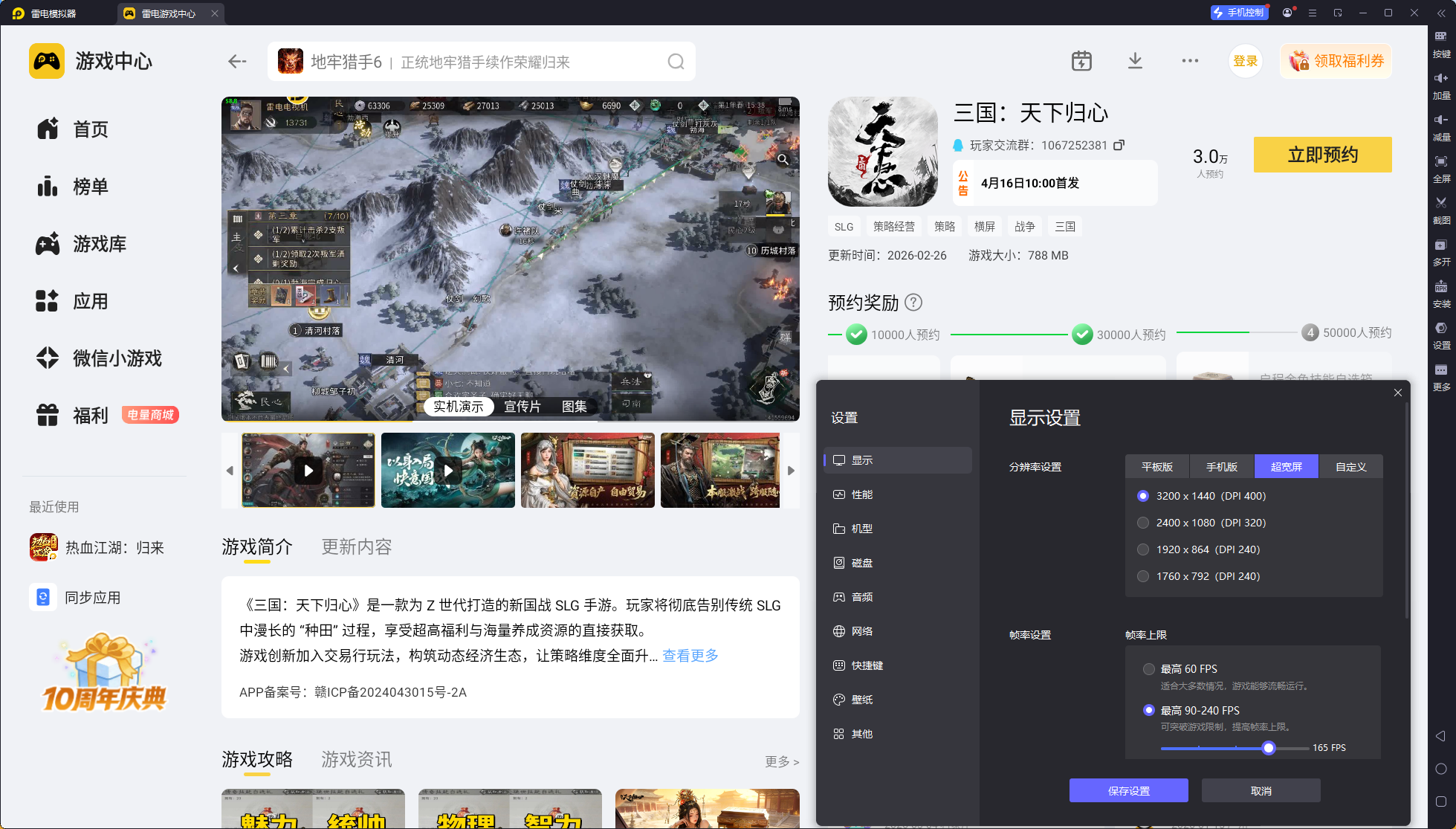Click the search magnifier icon

pyautogui.click(x=676, y=62)
